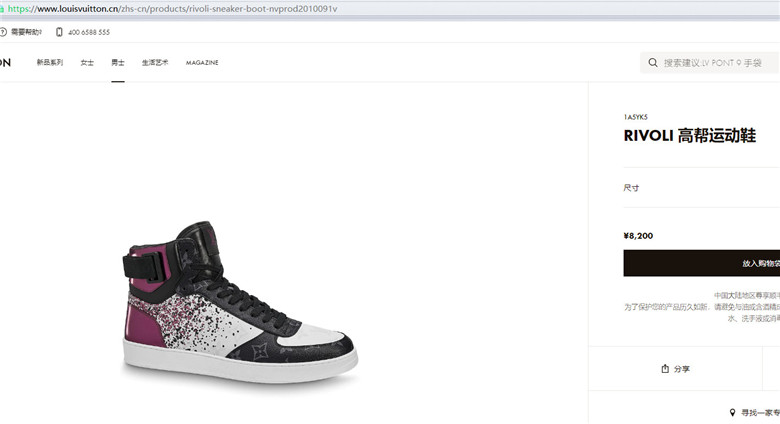Click the 400 6588 555 phone number
Screen dimensions: 780x424
(89, 32)
